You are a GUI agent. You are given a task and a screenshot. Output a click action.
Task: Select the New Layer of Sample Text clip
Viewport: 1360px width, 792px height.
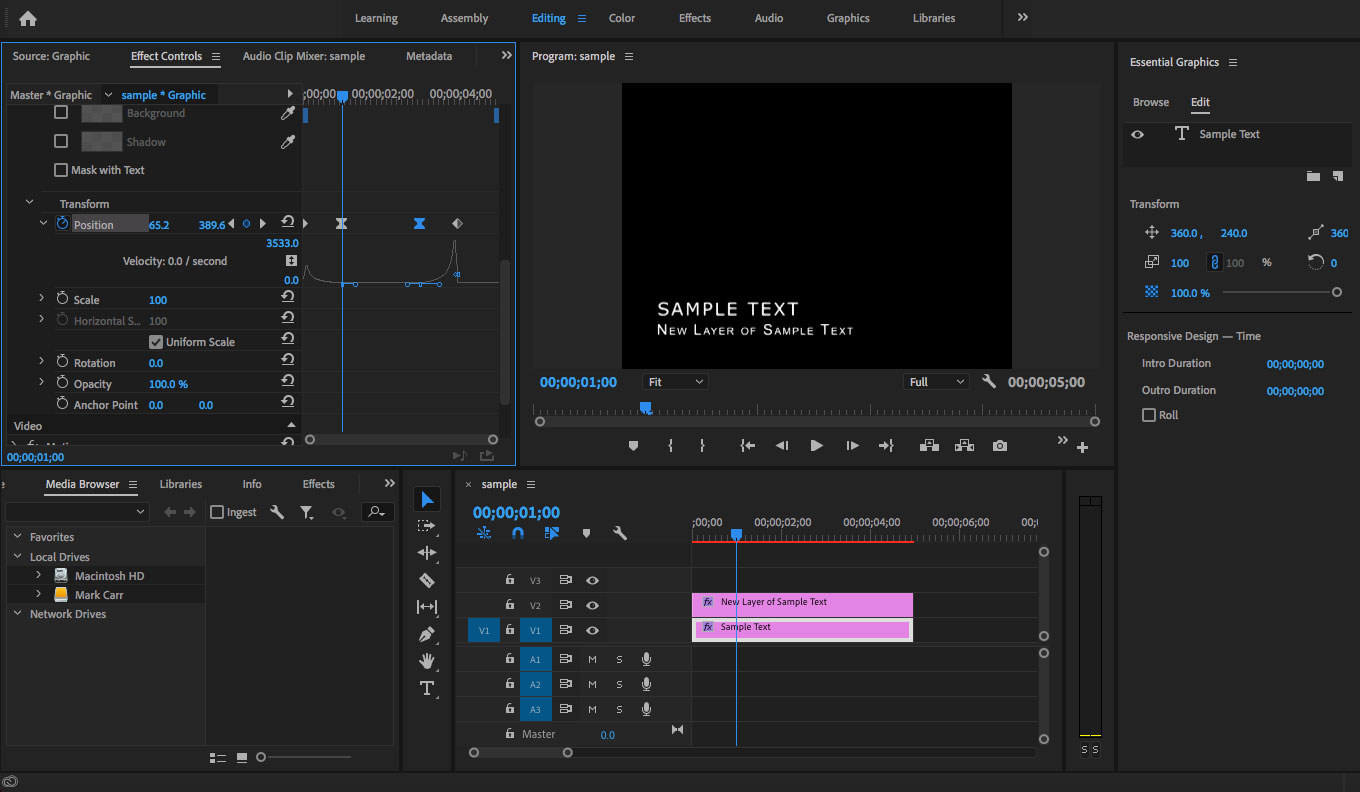[x=800, y=604]
